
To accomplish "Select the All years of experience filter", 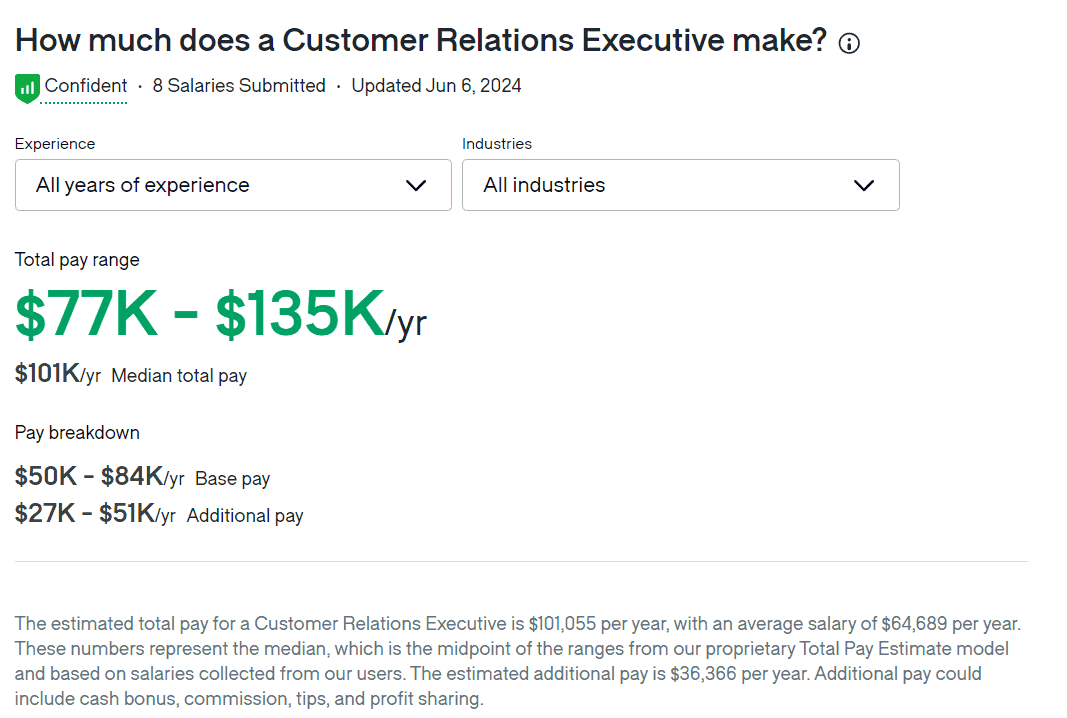I will pyautogui.click(x=233, y=185).
